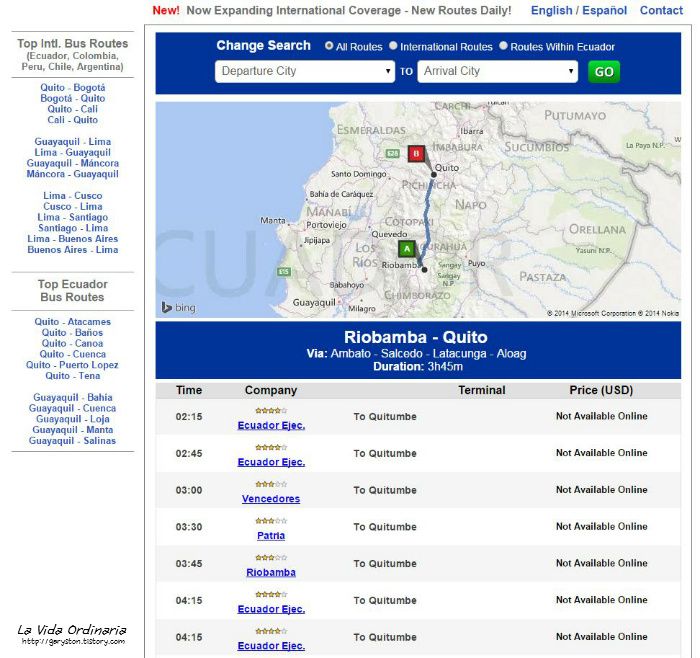Open Quito - Bogotá route
700x658 pixels.
coord(73,87)
